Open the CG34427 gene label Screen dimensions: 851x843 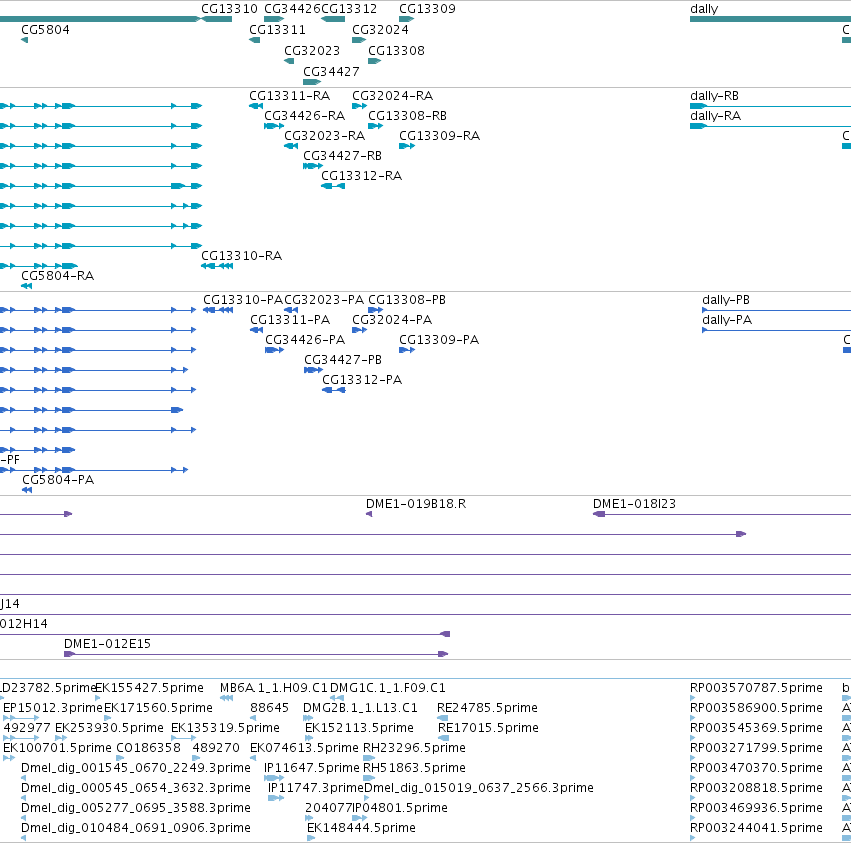331,72
